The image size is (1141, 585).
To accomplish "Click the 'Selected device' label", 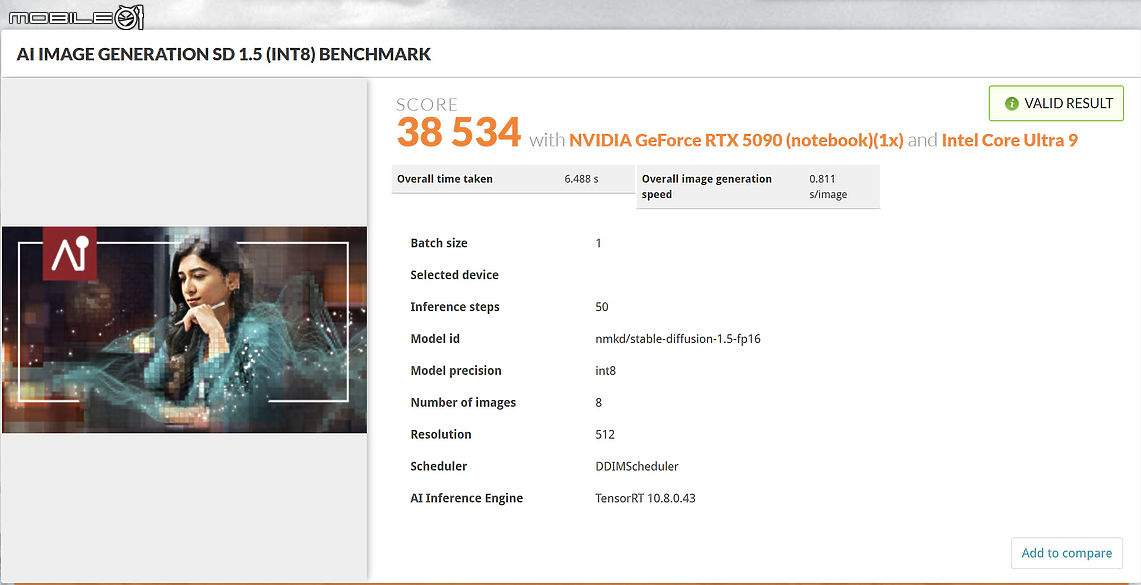I will (455, 275).
